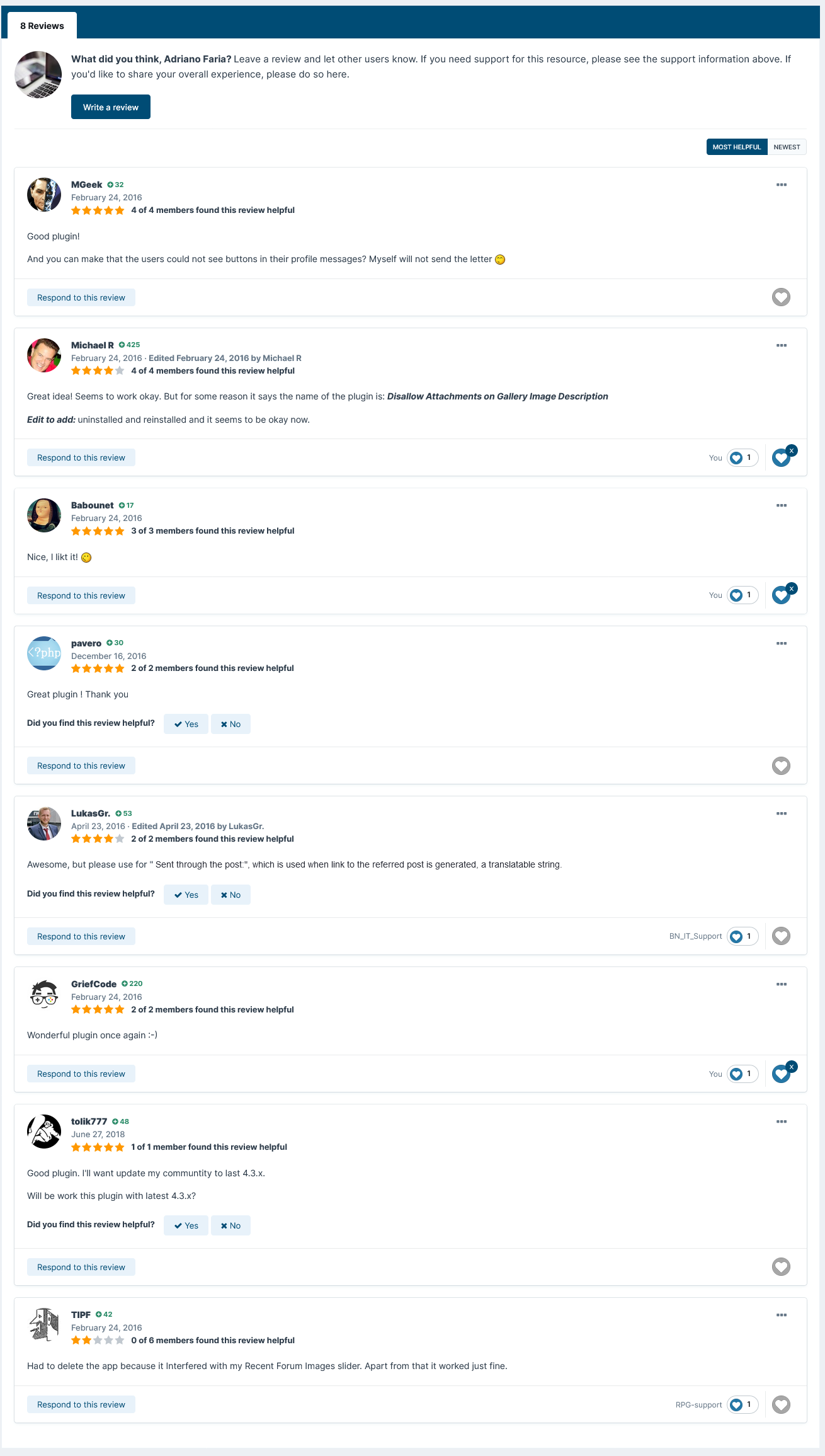This screenshot has width=825, height=1456.
Task: React with heart on MGeek's review
Action: (x=781, y=297)
